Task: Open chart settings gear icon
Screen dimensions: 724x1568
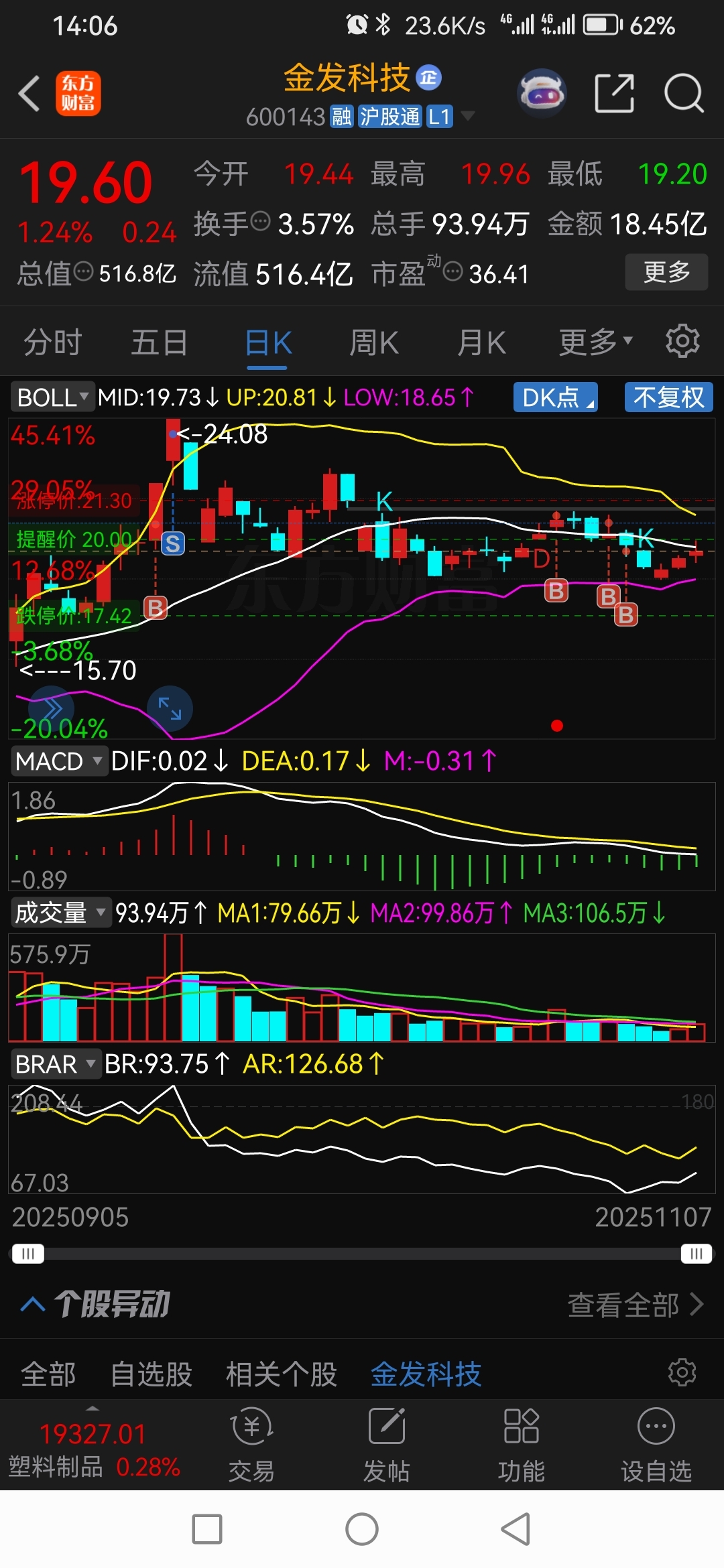Action: (x=682, y=341)
